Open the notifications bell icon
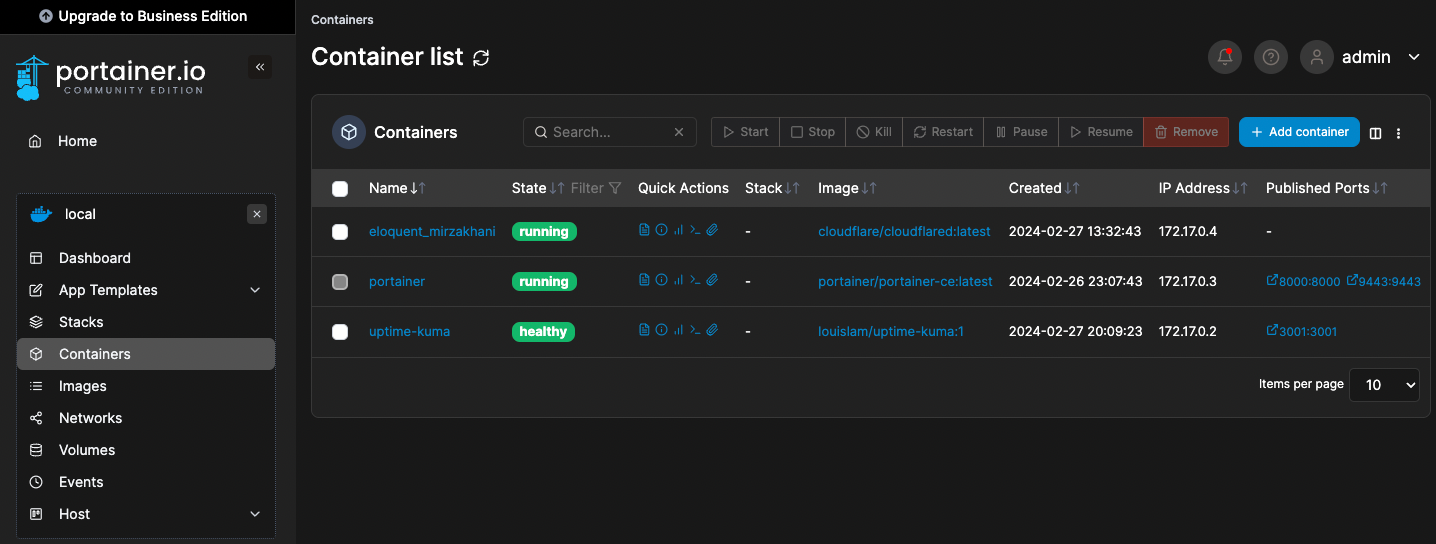1436x544 pixels. click(1225, 57)
